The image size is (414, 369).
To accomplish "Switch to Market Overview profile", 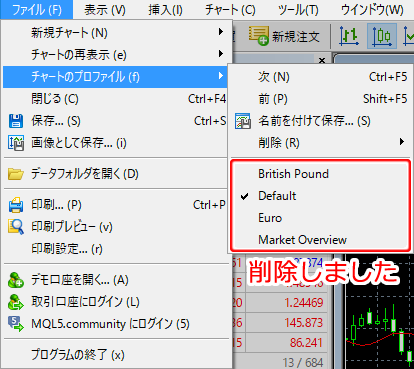I will pyautogui.click(x=320, y=240).
